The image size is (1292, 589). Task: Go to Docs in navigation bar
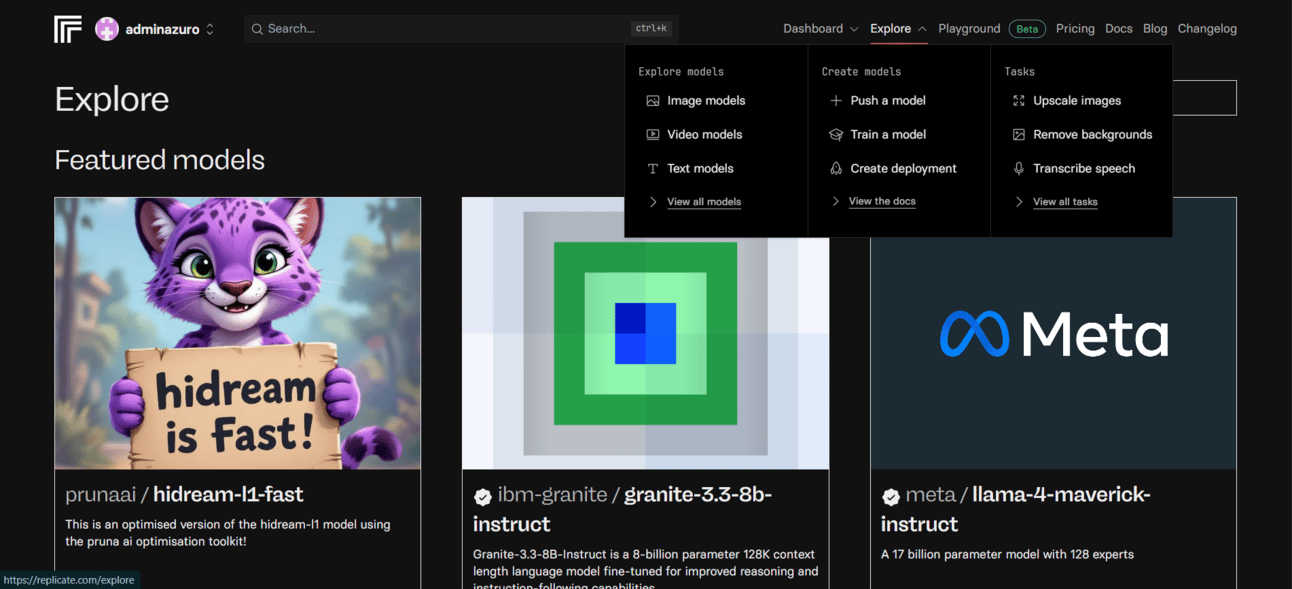coord(1119,29)
